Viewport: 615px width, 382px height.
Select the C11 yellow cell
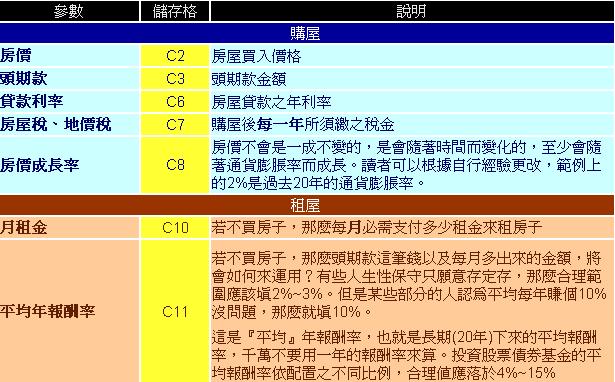[x=175, y=311]
